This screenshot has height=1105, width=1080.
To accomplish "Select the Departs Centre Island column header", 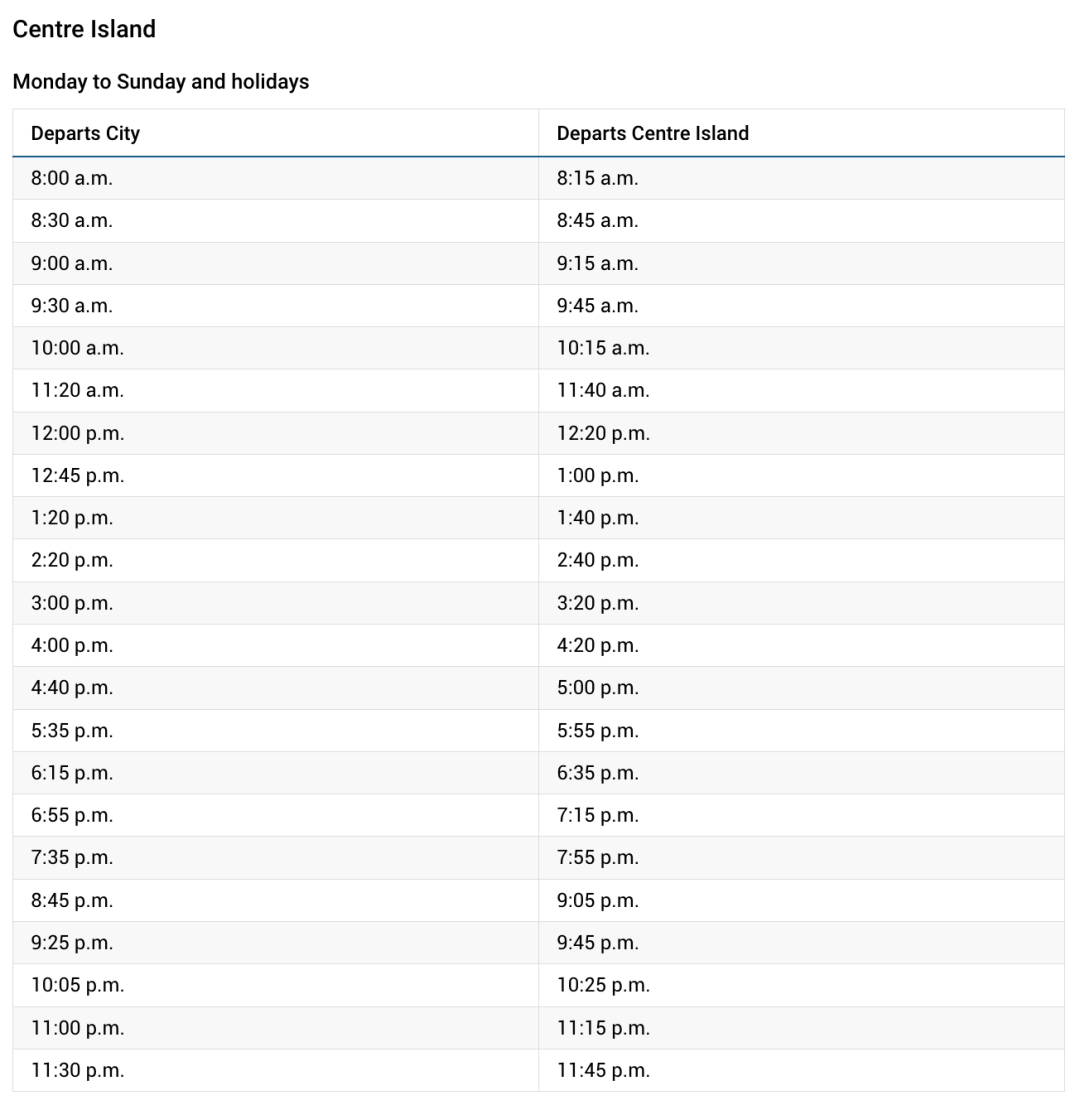I will (652, 133).
